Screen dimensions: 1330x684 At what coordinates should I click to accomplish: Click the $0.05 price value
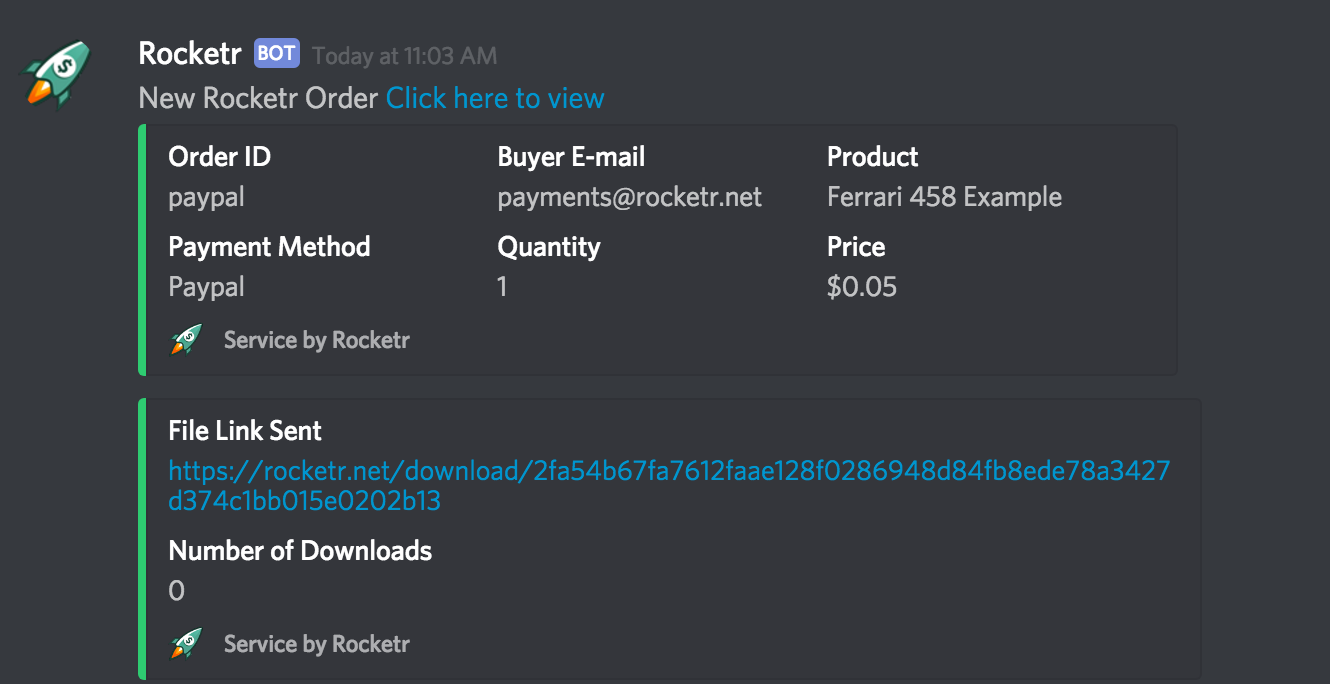tap(862, 287)
